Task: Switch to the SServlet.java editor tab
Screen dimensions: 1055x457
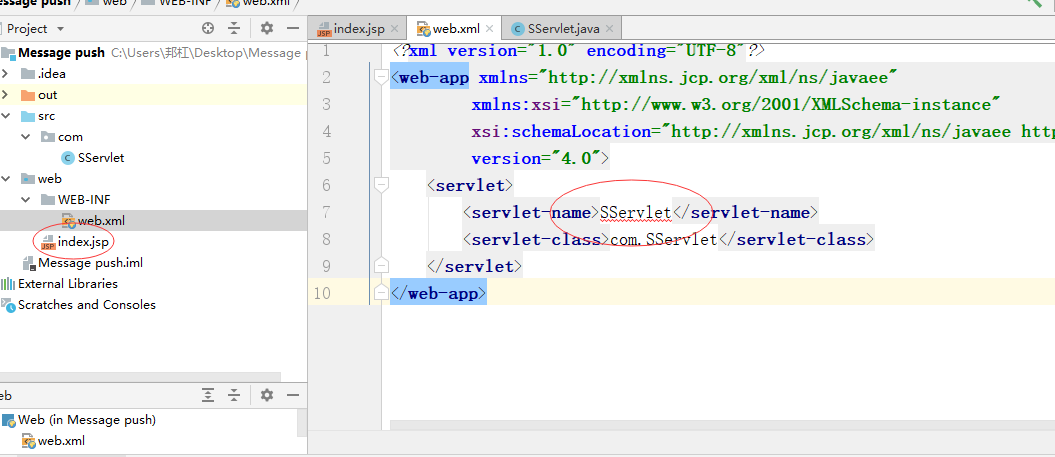Action: (x=564, y=29)
